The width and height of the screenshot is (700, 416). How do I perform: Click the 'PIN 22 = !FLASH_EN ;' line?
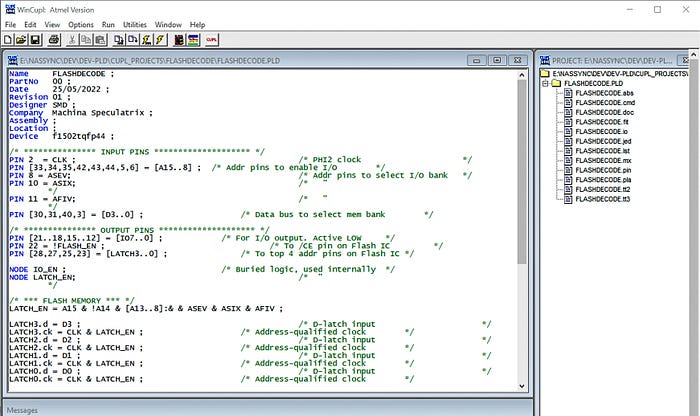[x=57, y=246]
